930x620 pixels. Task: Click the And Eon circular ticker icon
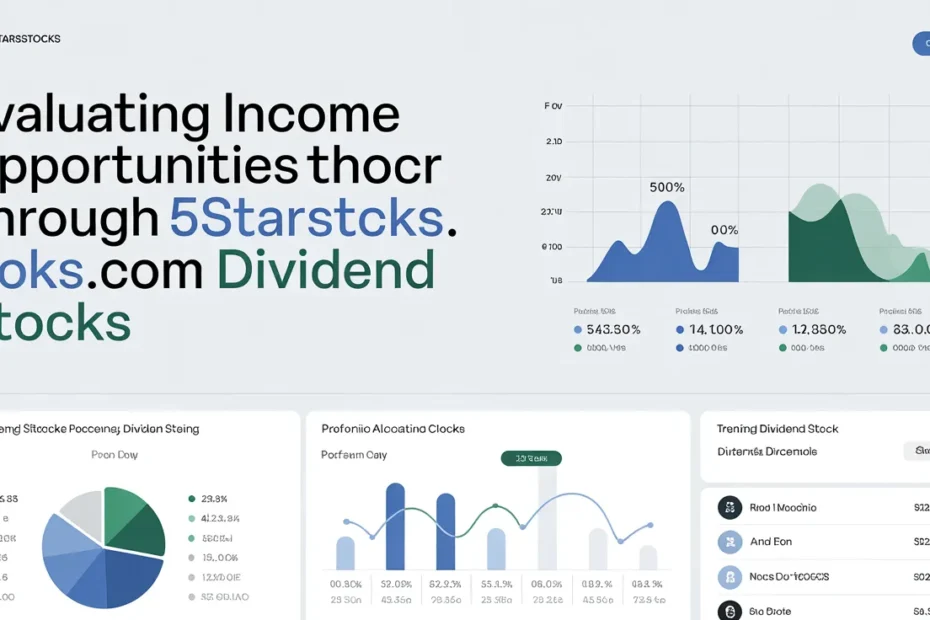point(730,541)
